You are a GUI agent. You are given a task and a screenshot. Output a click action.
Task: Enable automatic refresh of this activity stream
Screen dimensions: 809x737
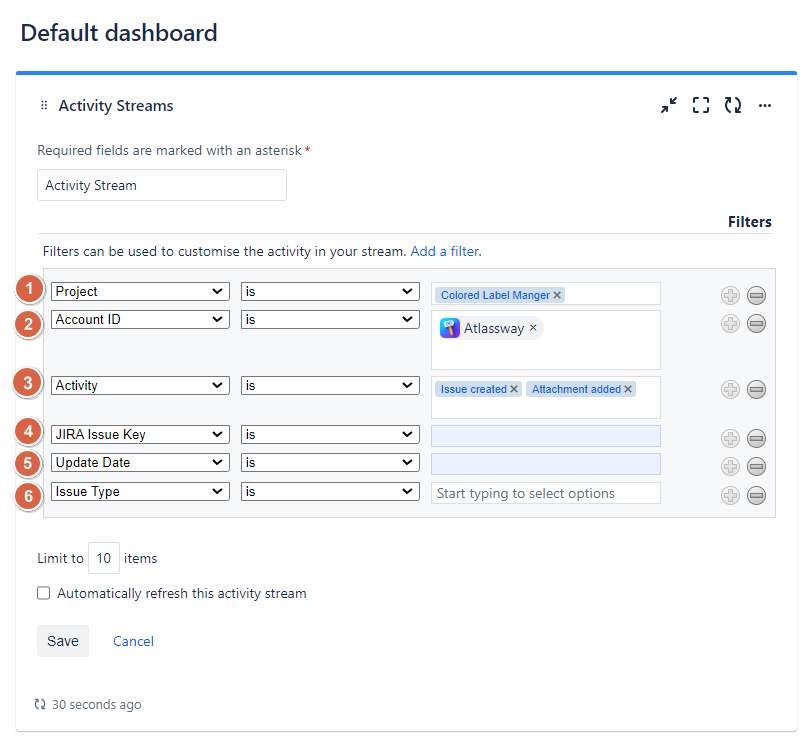click(43, 593)
